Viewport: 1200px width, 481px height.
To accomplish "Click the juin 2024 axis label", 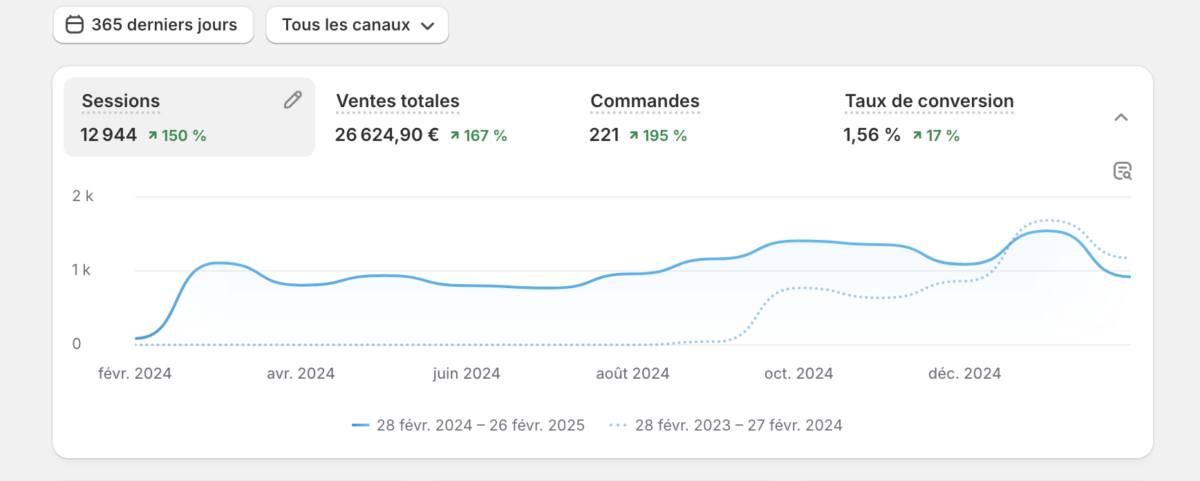I will point(466,374).
